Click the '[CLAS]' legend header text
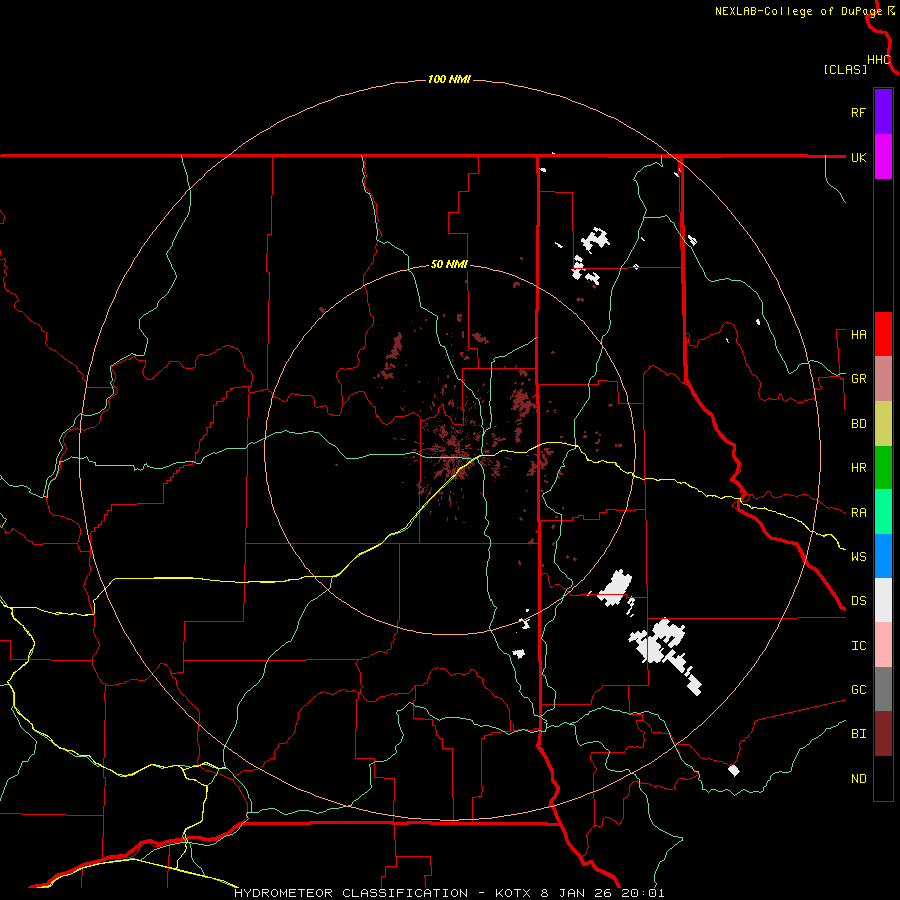The image size is (900, 900). [845, 69]
